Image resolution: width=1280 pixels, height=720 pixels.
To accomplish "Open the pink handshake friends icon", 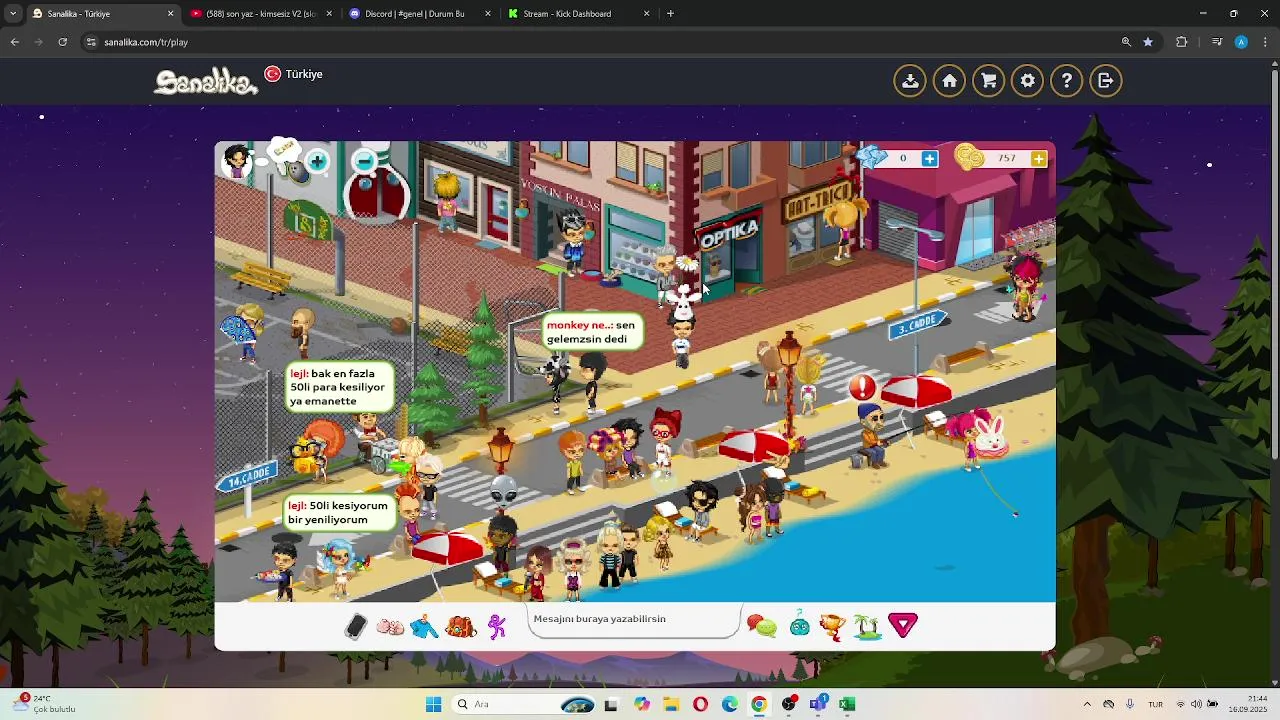I will point(390,627).
